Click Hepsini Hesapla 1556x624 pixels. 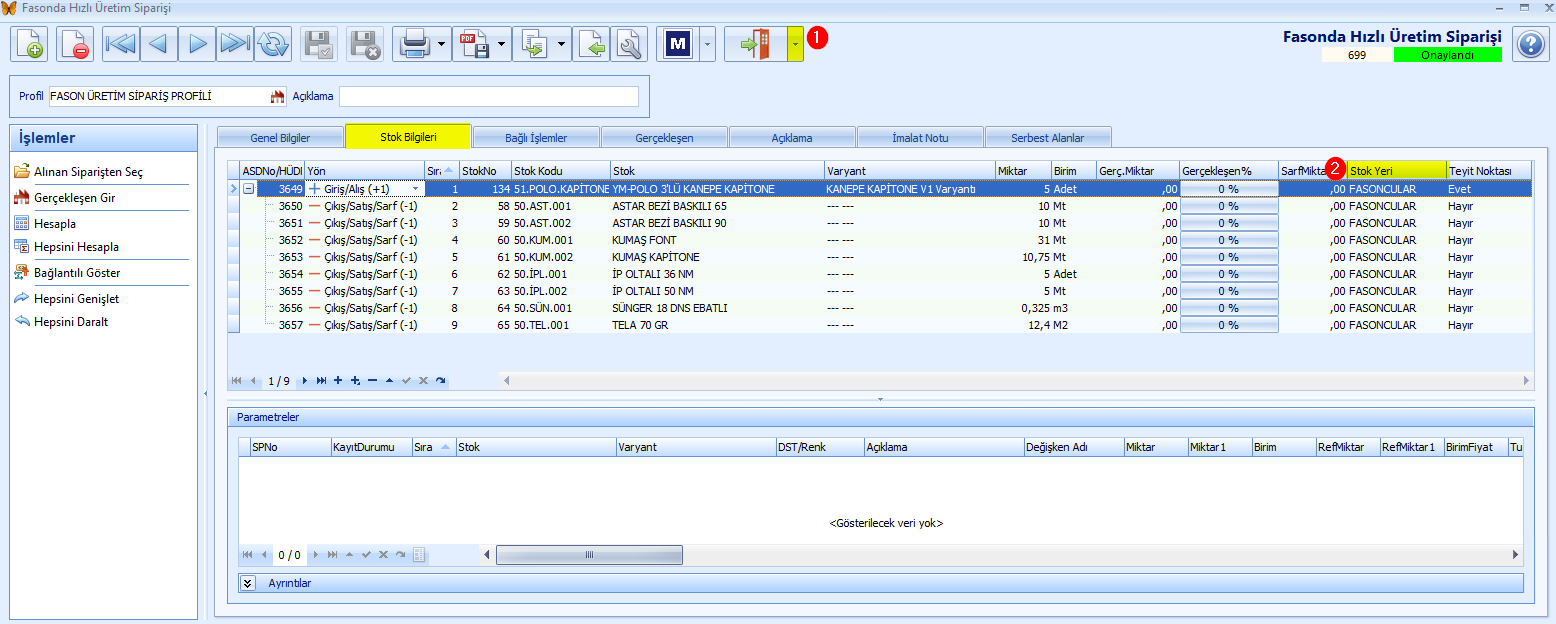pos(76,246)
